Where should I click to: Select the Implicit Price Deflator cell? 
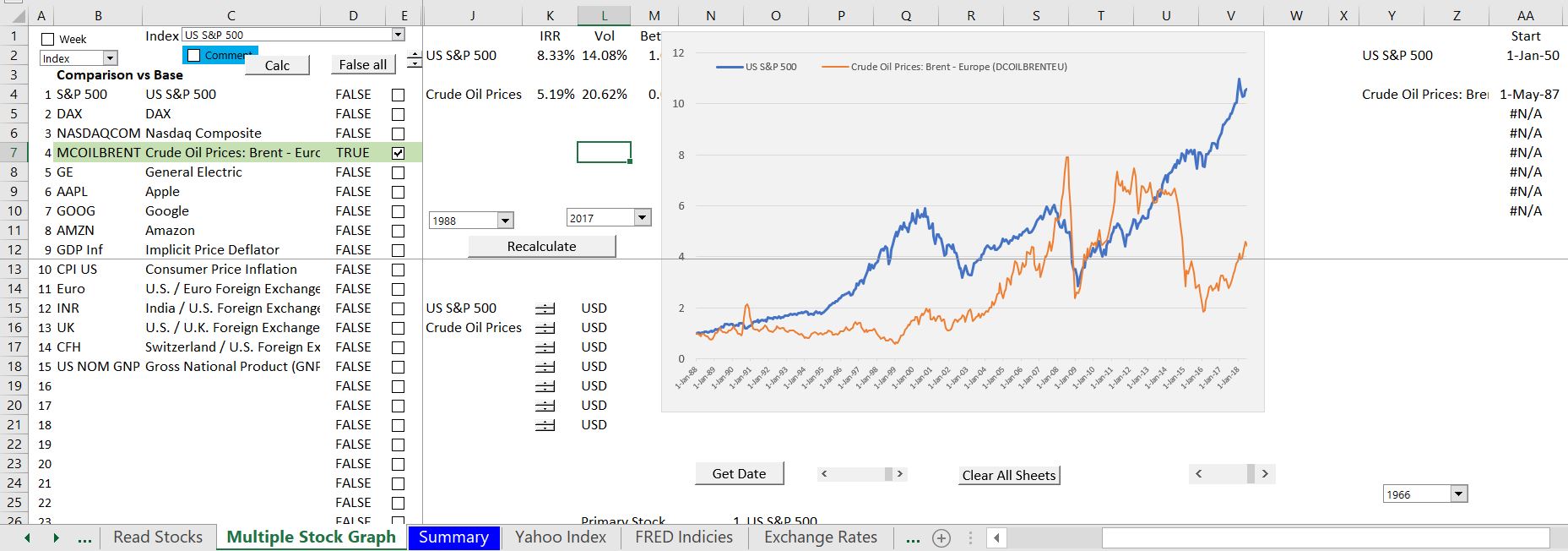coord(231,250)
